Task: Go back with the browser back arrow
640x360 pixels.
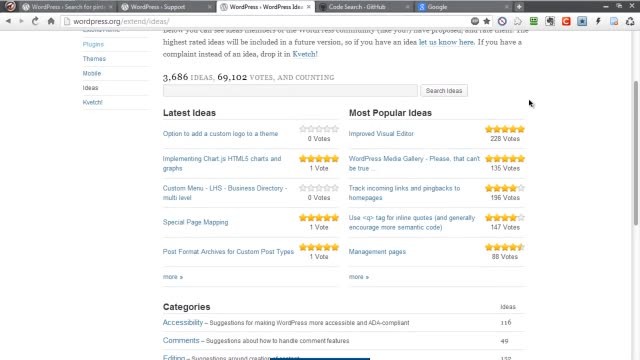Action: (8, 21)
